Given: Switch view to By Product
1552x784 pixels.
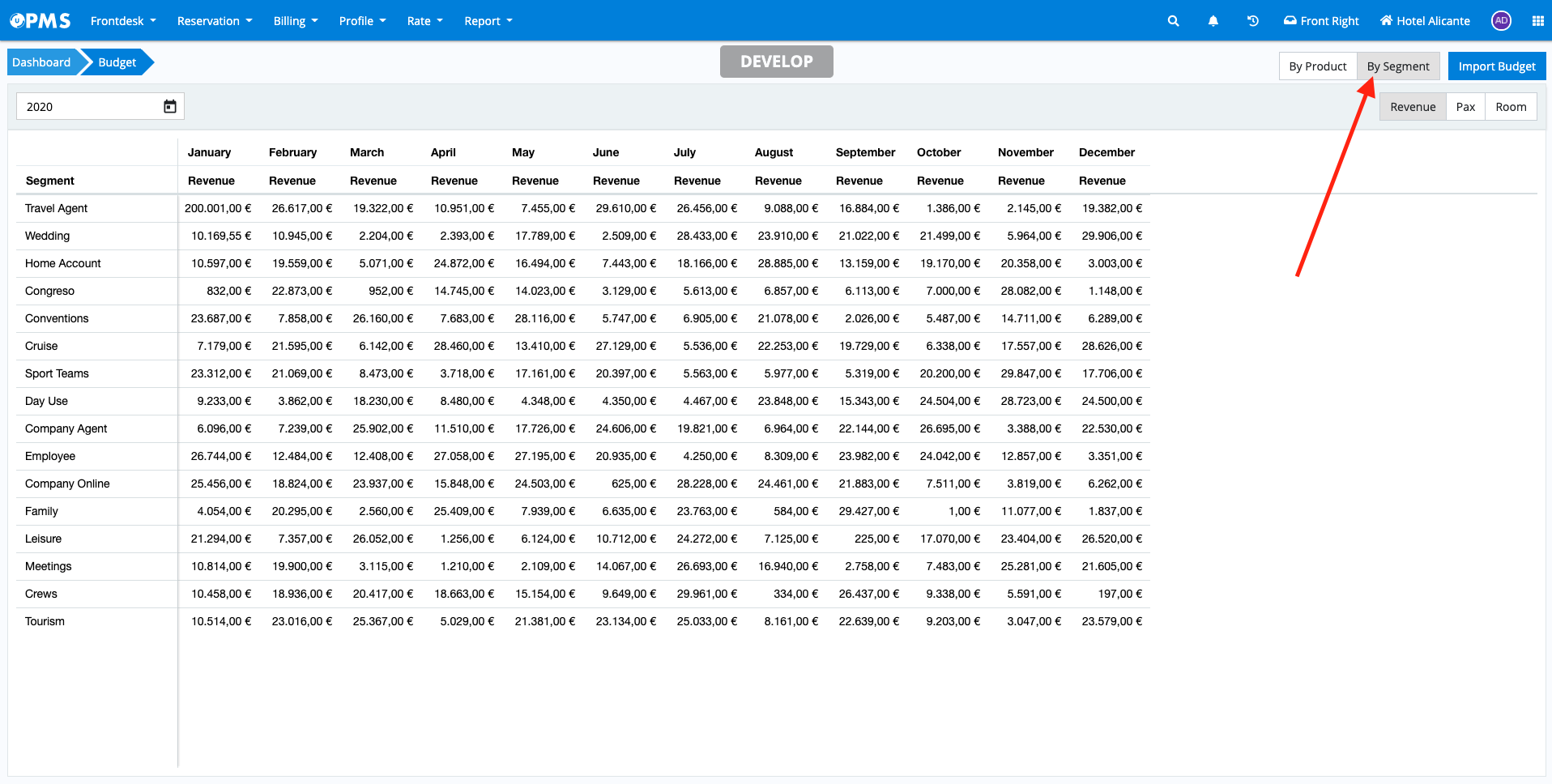Looking at the screenshot, I should pos(1317,66).
